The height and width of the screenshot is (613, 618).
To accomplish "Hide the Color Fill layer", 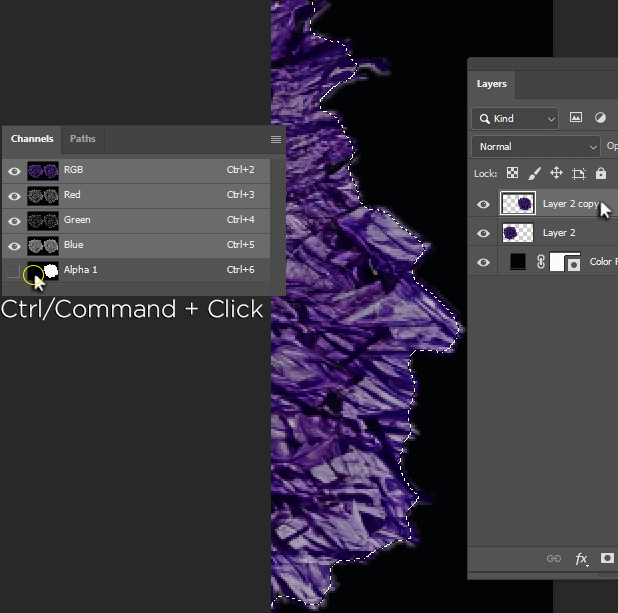I will point(483,262).
